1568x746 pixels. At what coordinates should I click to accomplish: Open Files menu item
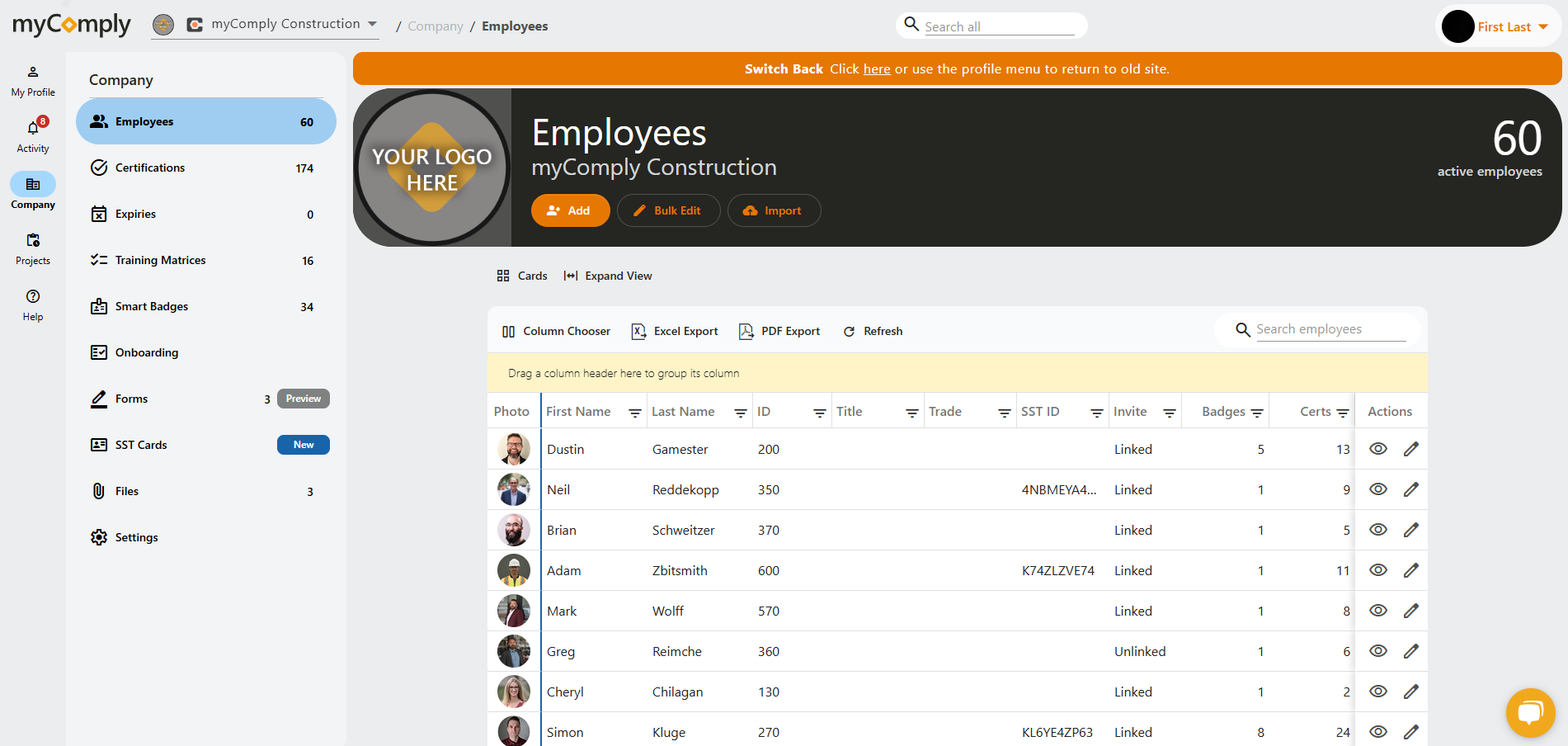pyautogui.click(x=206, y=491)
